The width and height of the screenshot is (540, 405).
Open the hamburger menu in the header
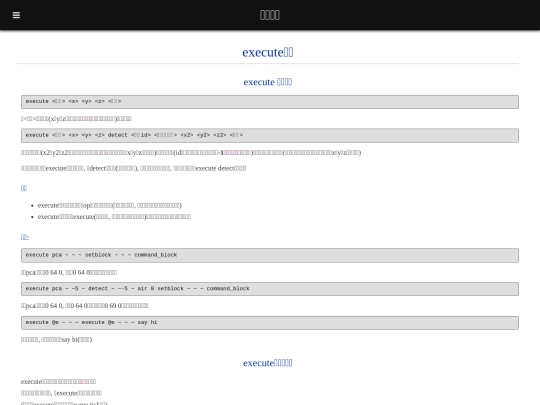[x=16, y=15]
